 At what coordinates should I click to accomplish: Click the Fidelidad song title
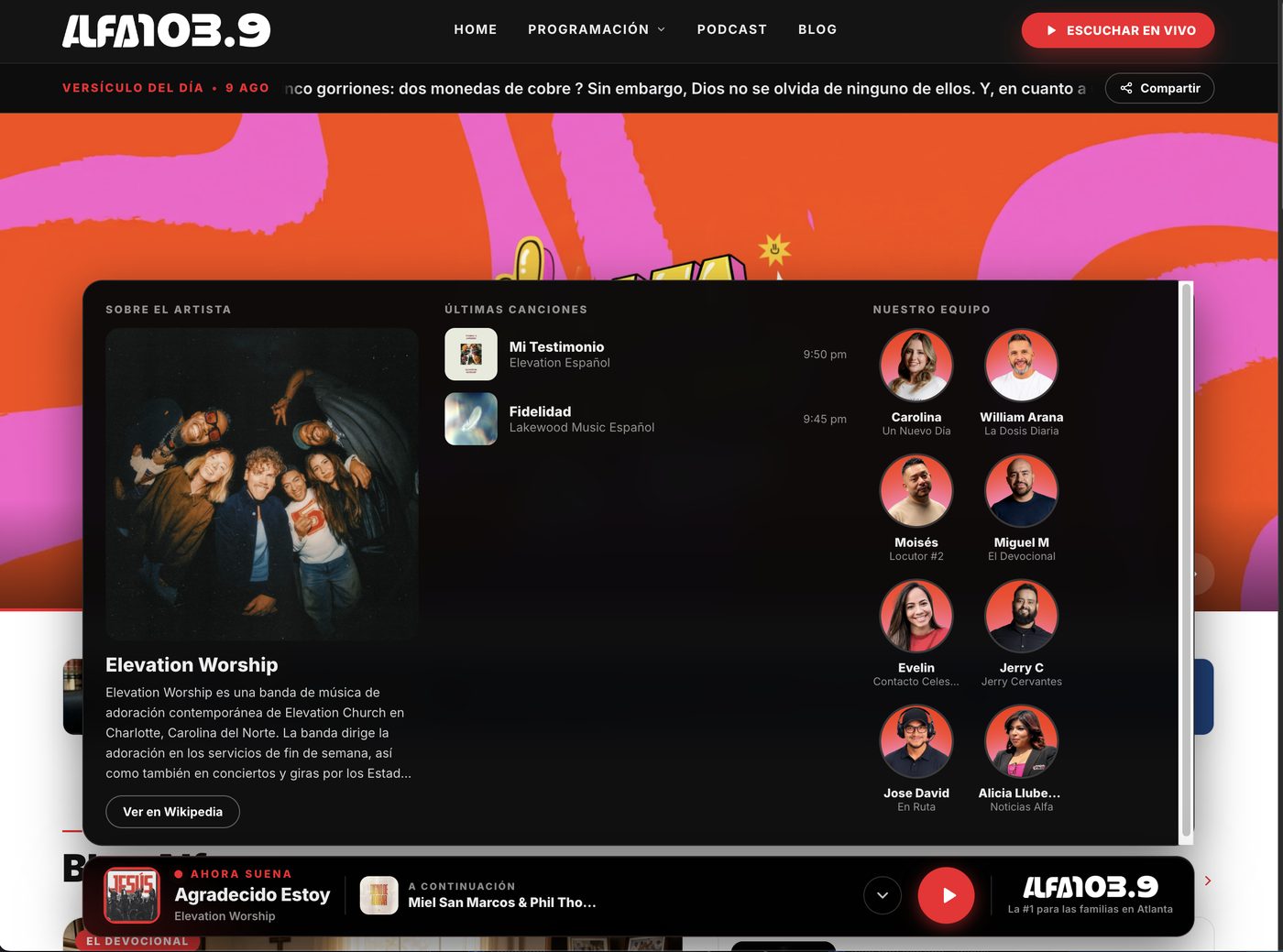540,411
